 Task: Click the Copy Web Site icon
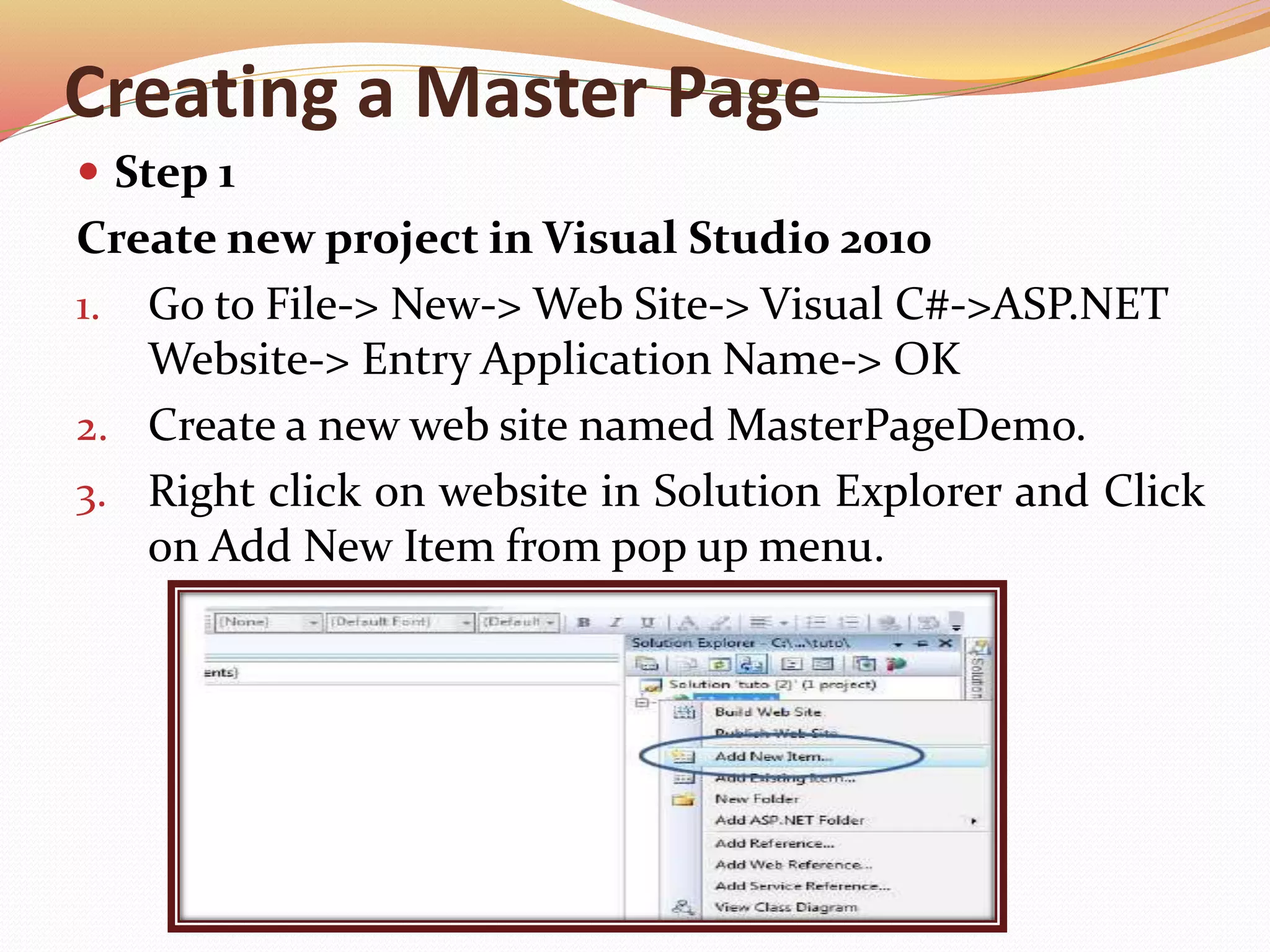(864, 664)
